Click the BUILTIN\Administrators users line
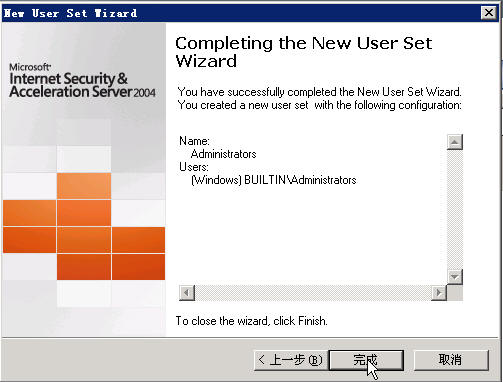 (x=274, y=180)
